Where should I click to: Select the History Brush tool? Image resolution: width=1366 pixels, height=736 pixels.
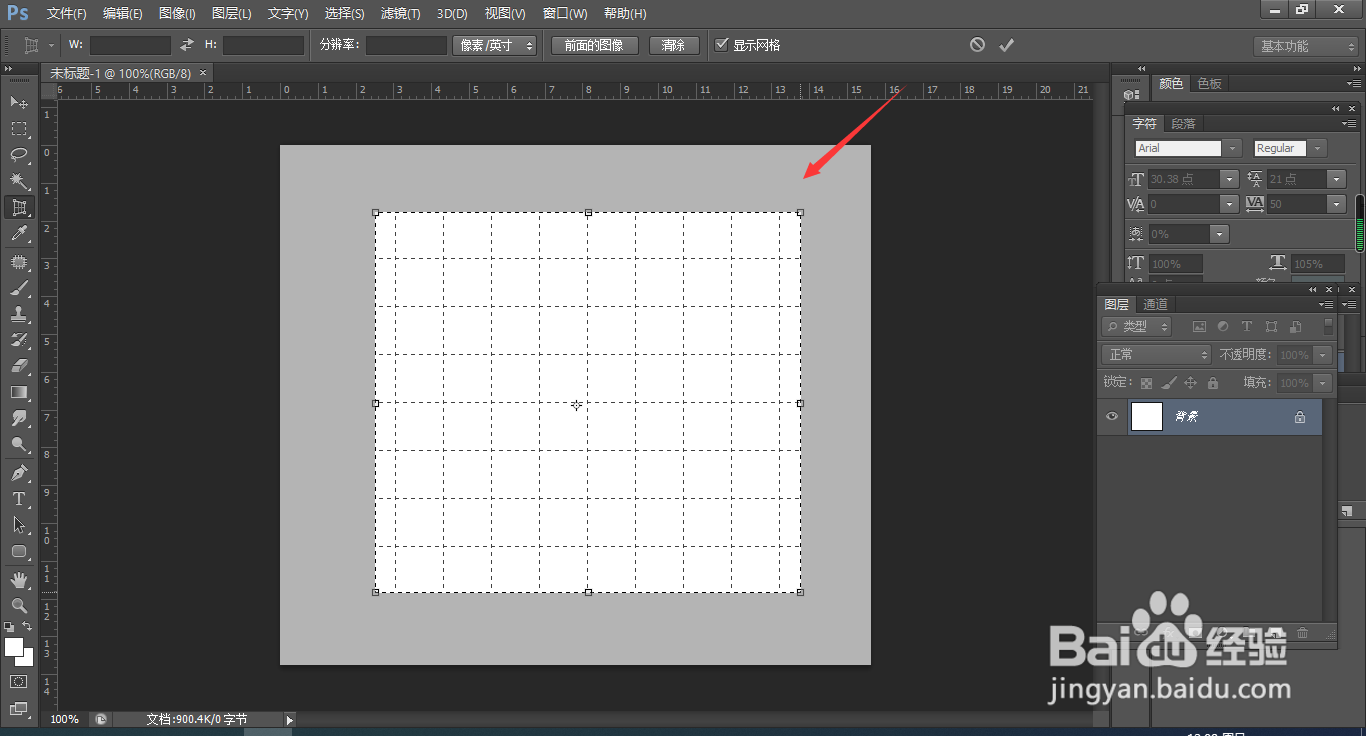pos(19,340)
